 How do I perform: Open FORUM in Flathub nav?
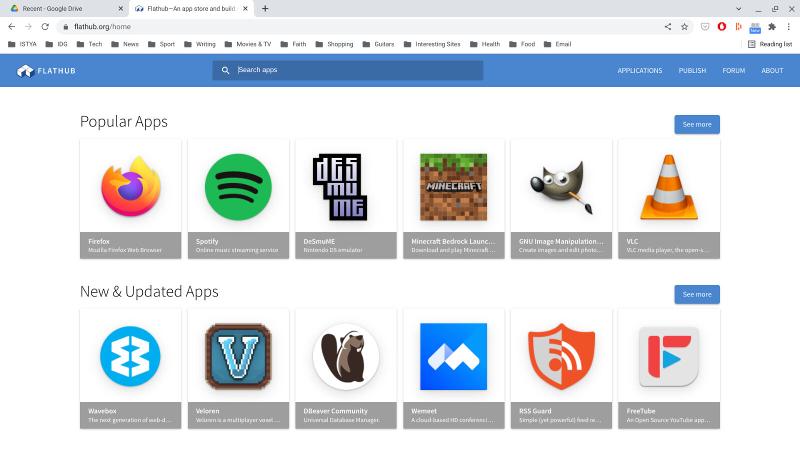pos(734,70)
